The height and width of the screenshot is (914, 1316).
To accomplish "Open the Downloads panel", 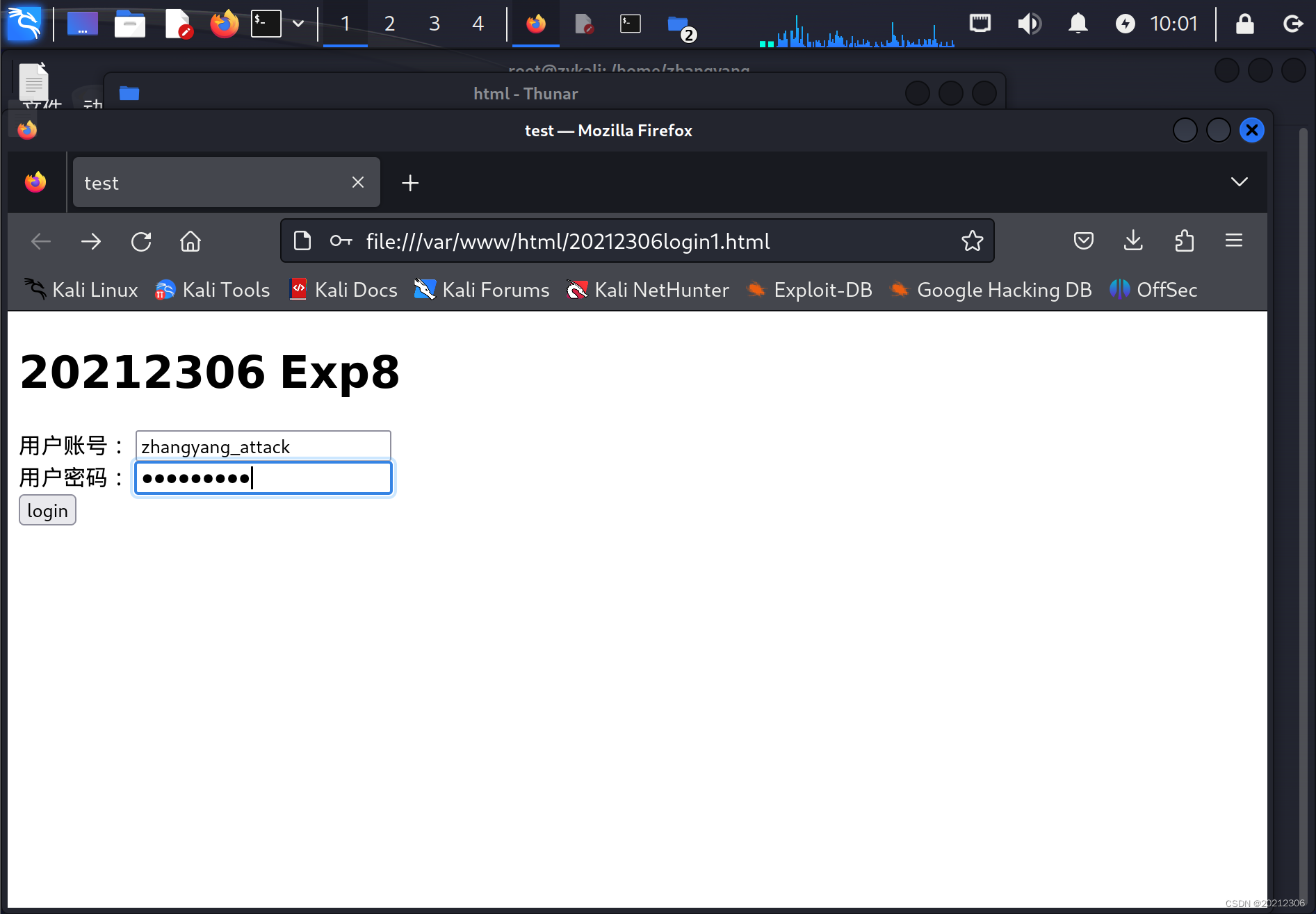I will tap(1133, 240).
